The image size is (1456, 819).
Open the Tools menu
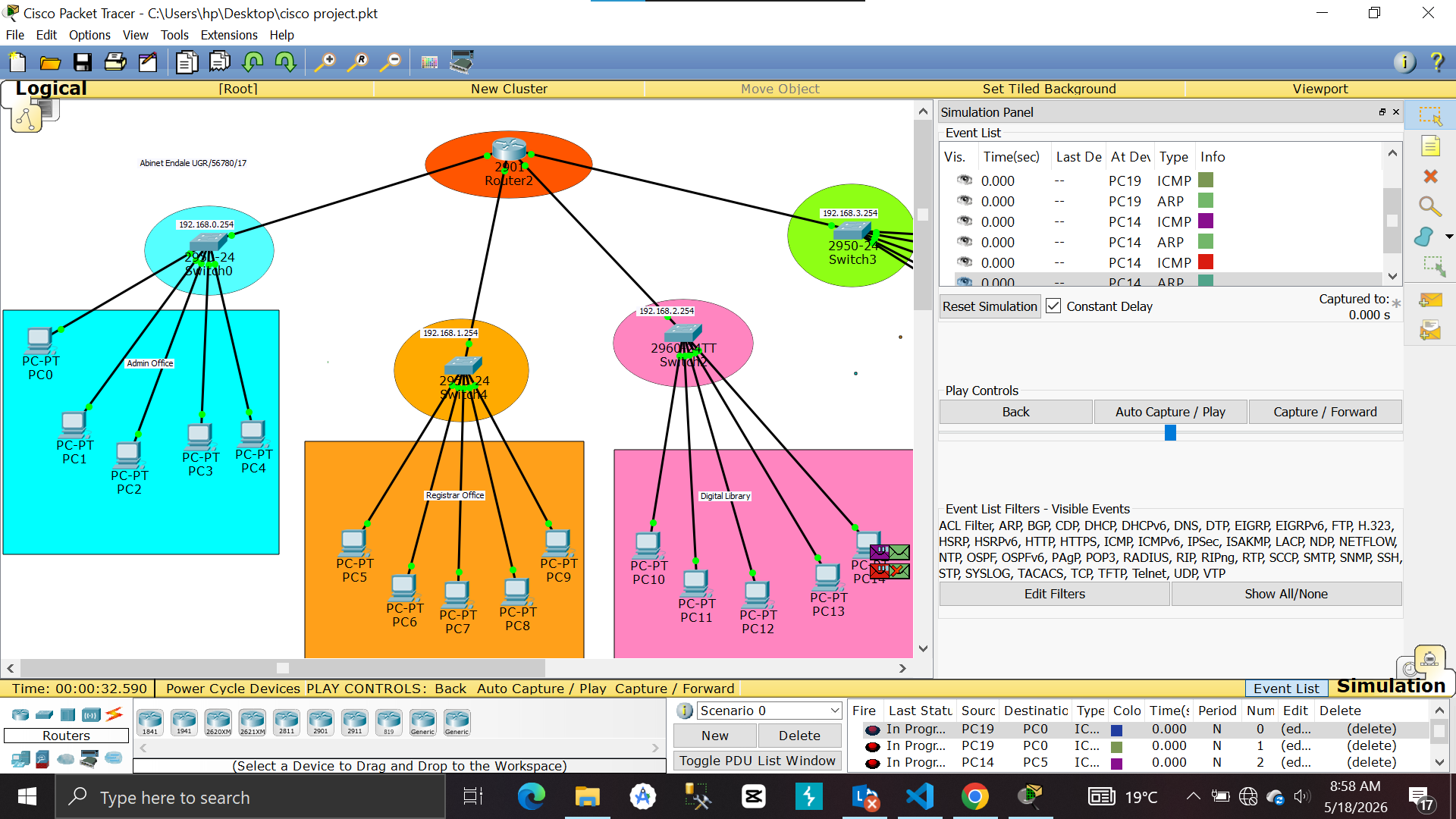tap(174, 35)
